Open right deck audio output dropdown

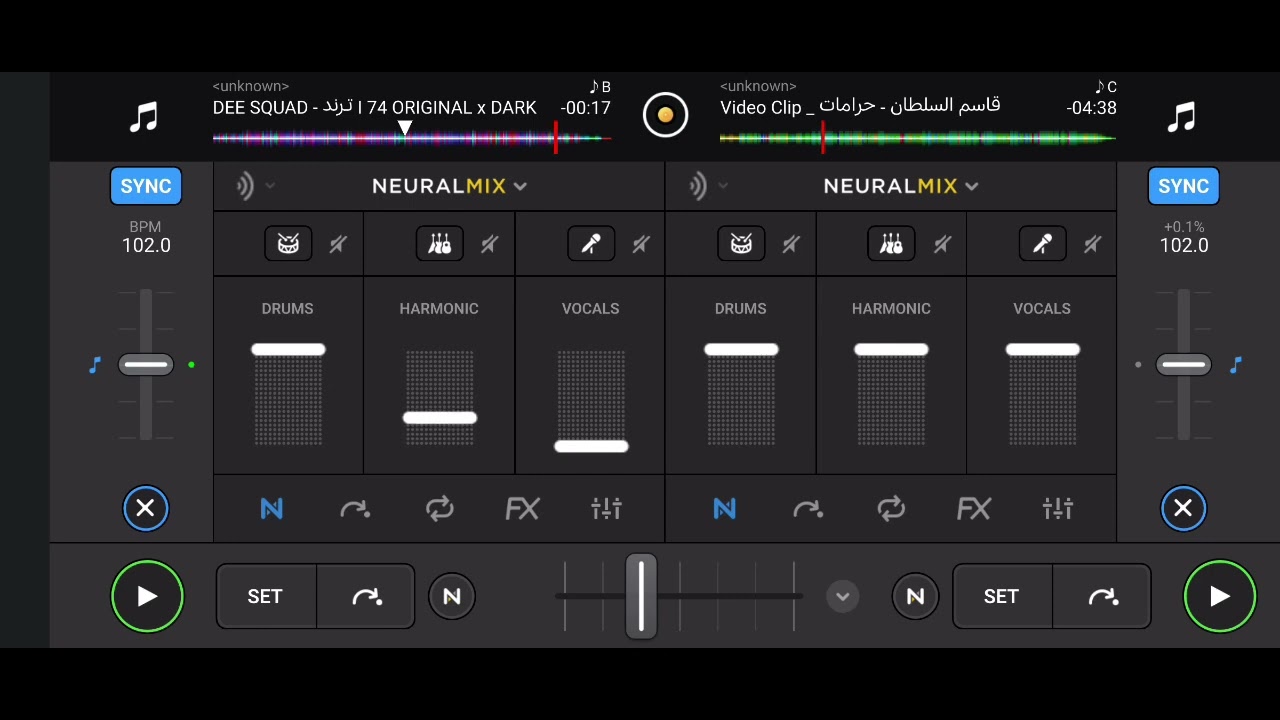coord(707,186)
